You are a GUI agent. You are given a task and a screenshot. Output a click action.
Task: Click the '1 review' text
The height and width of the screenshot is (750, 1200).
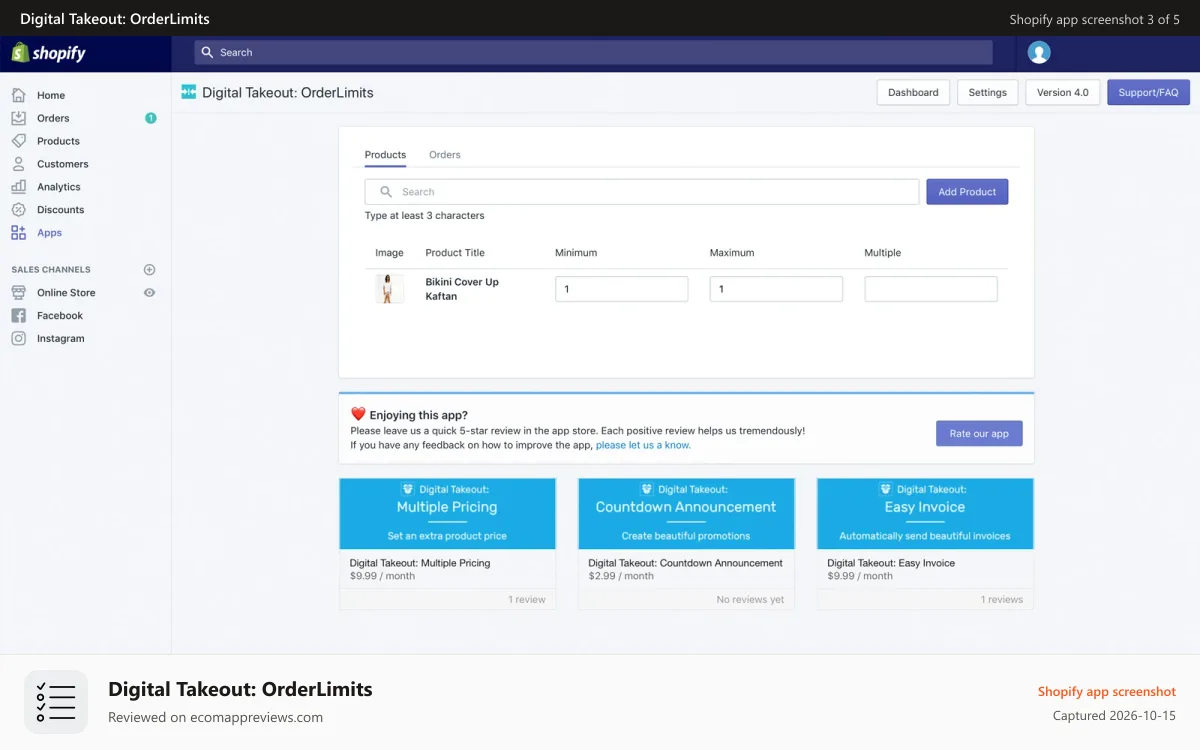pyautogui.click(x=527, y=600)
